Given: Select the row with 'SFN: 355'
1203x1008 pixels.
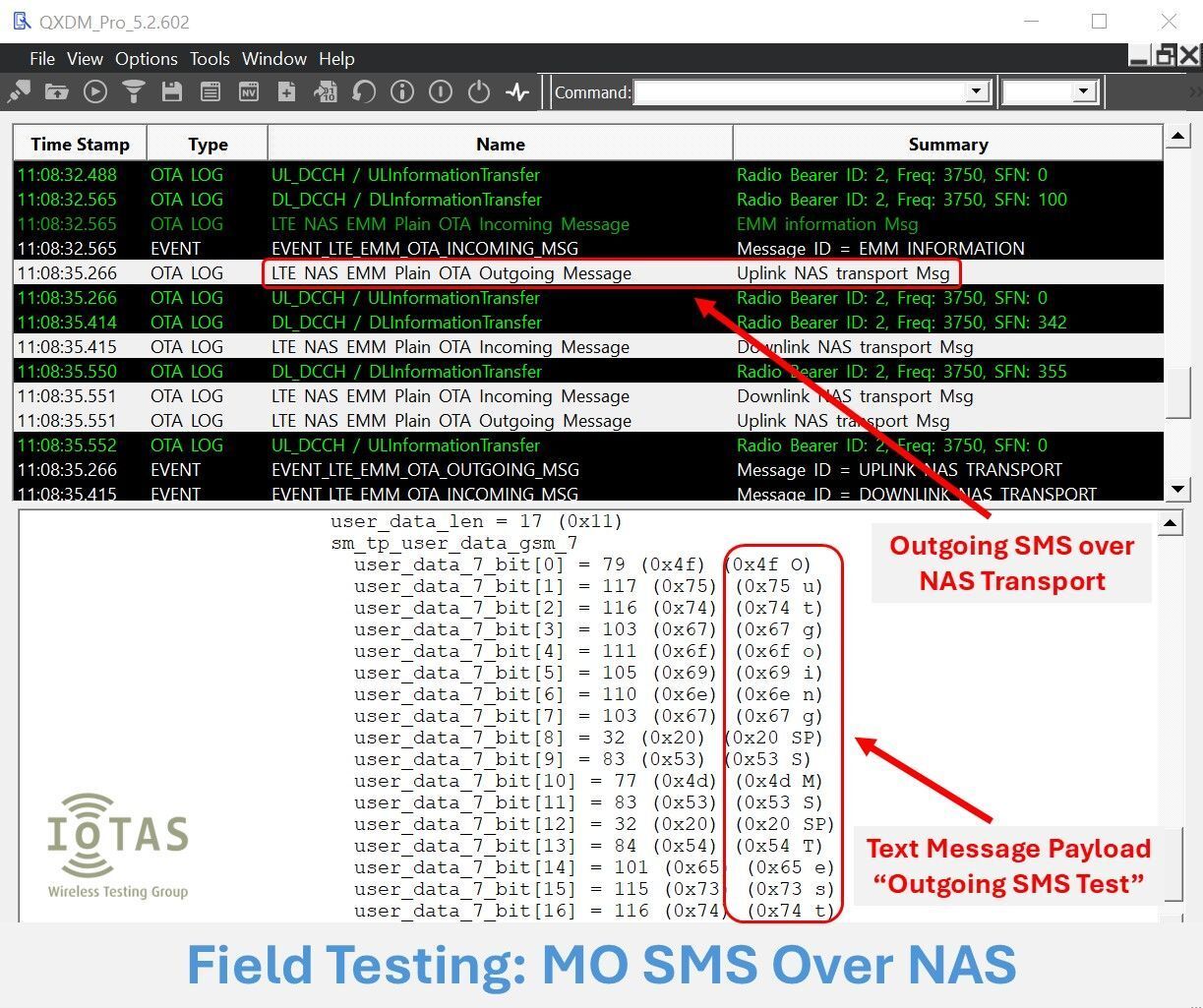Looking at the screenshot, I should [x=588, y=372].
